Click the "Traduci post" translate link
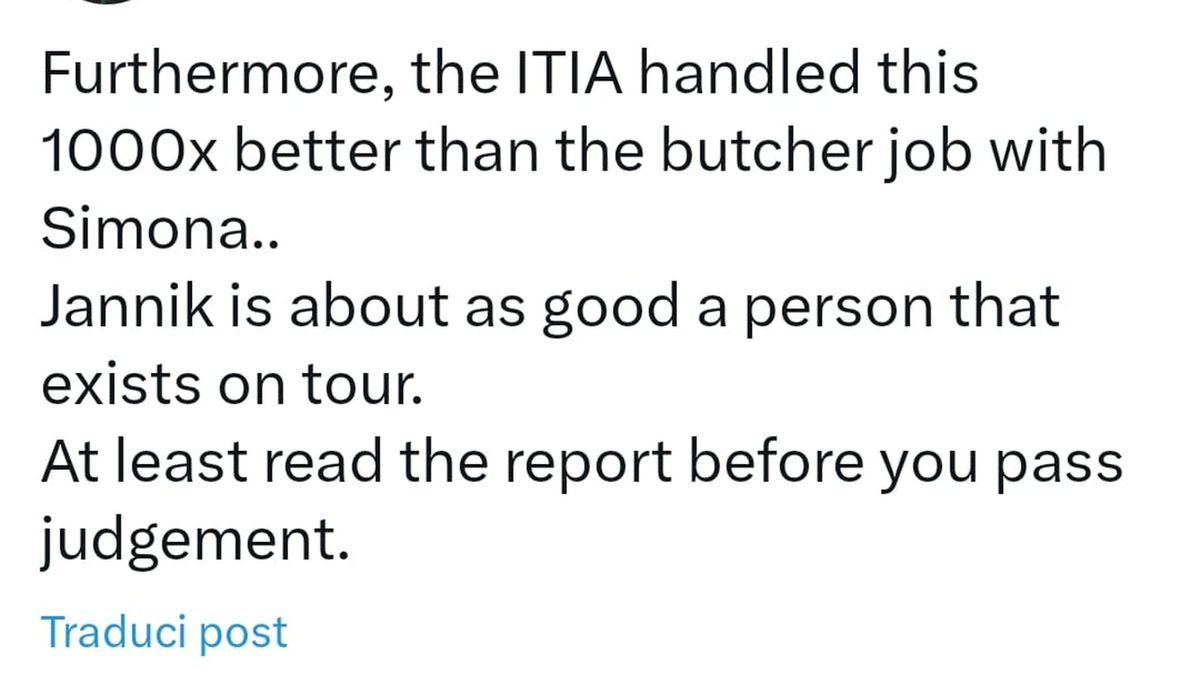This screenshot has width=1200, height=675. (x=164, y=632)
